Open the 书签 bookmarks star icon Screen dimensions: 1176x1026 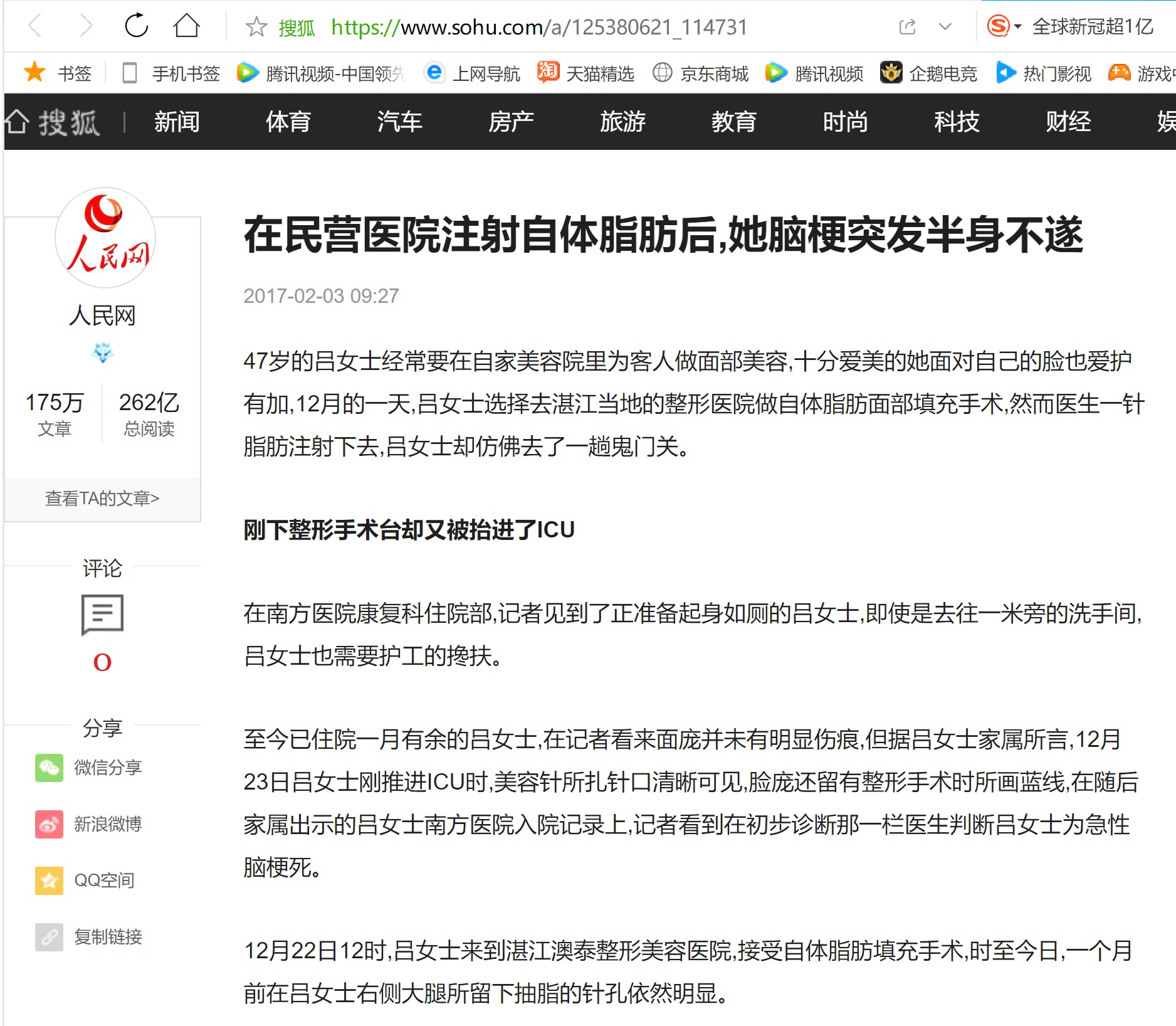(34, 72)
